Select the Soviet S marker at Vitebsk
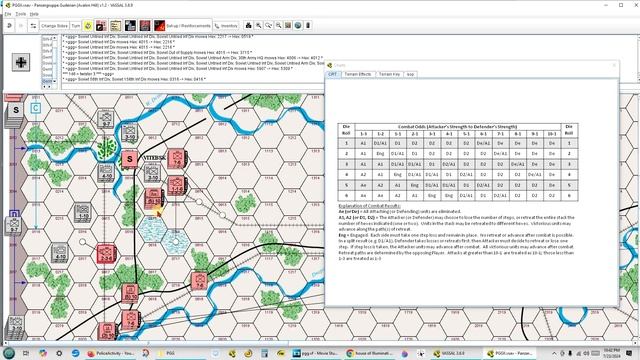This screenshot has width=640, height=360. coord(130,159)
